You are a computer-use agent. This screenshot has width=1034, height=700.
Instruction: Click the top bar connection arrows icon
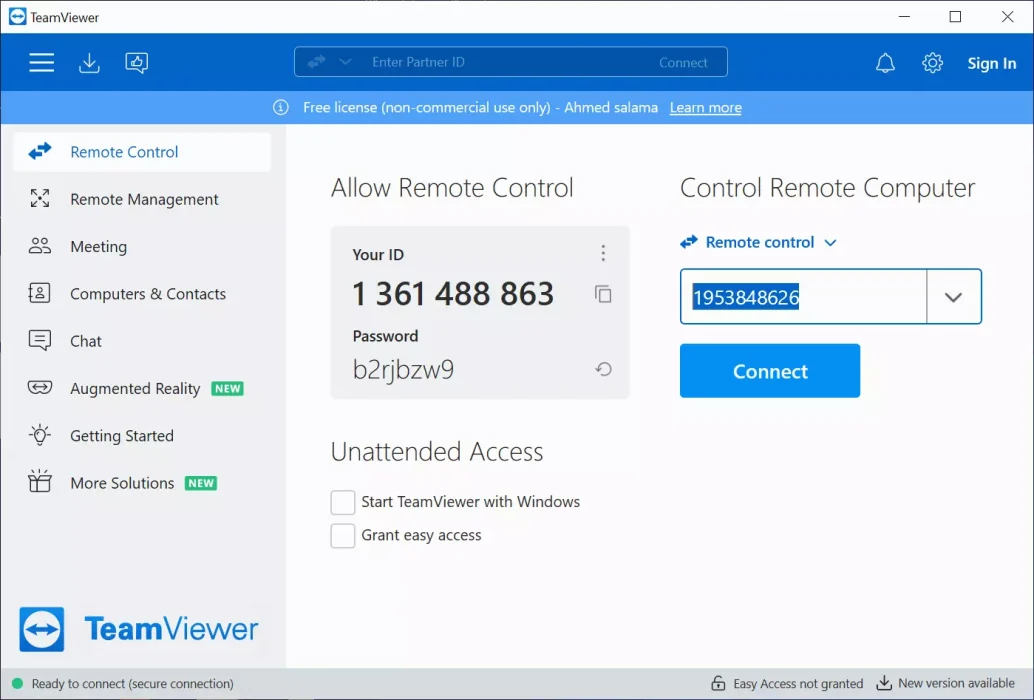pyautogui.click(x=317, y=62)
